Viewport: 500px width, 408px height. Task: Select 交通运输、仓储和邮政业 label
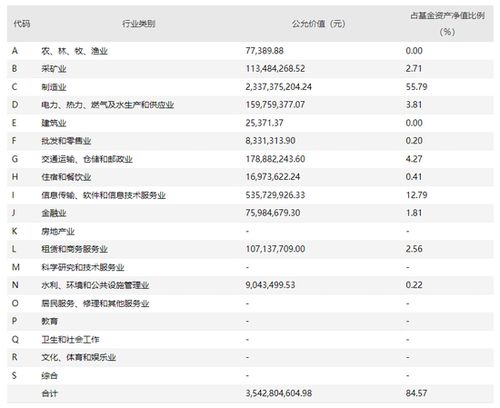tap(87, 159)
